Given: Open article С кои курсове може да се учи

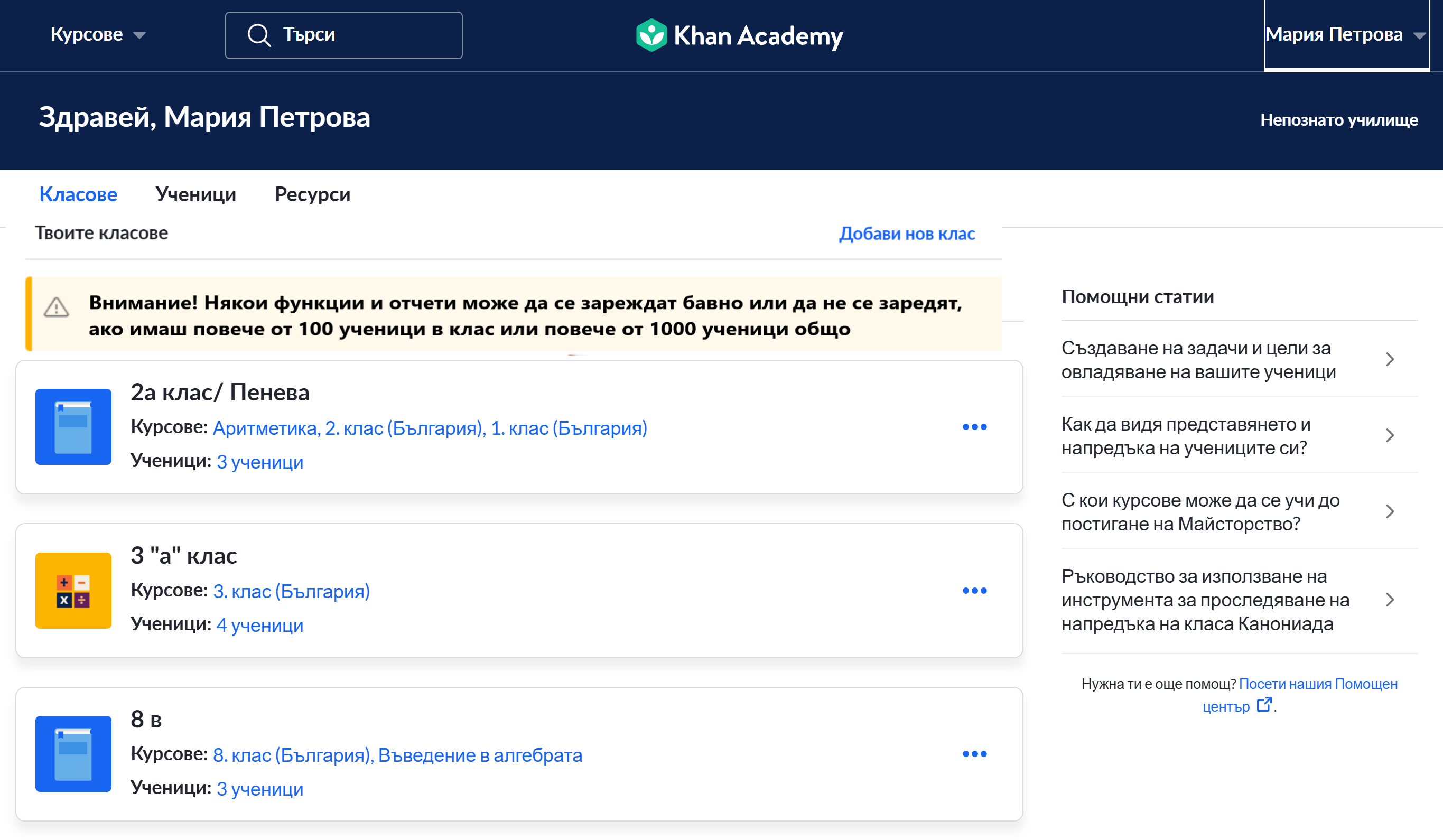Looking at the screenshot, I should (x=1200, y=512).
